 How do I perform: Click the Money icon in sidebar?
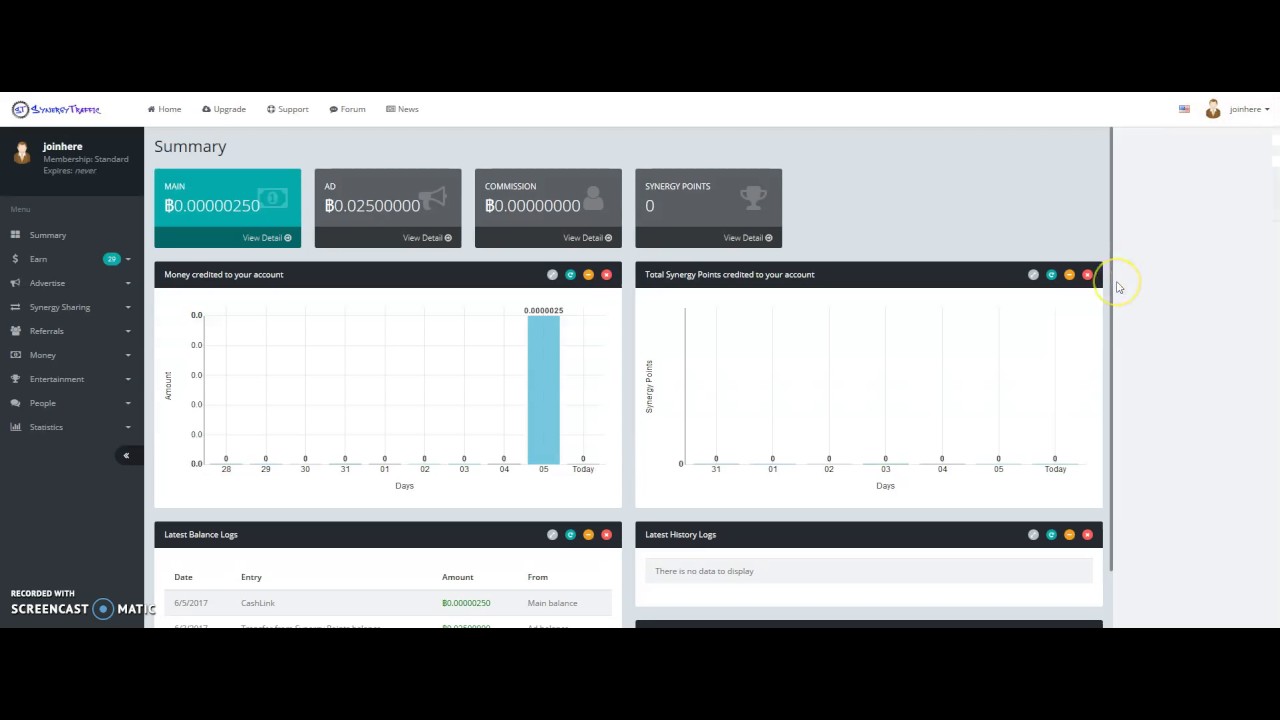coord(15,355)
